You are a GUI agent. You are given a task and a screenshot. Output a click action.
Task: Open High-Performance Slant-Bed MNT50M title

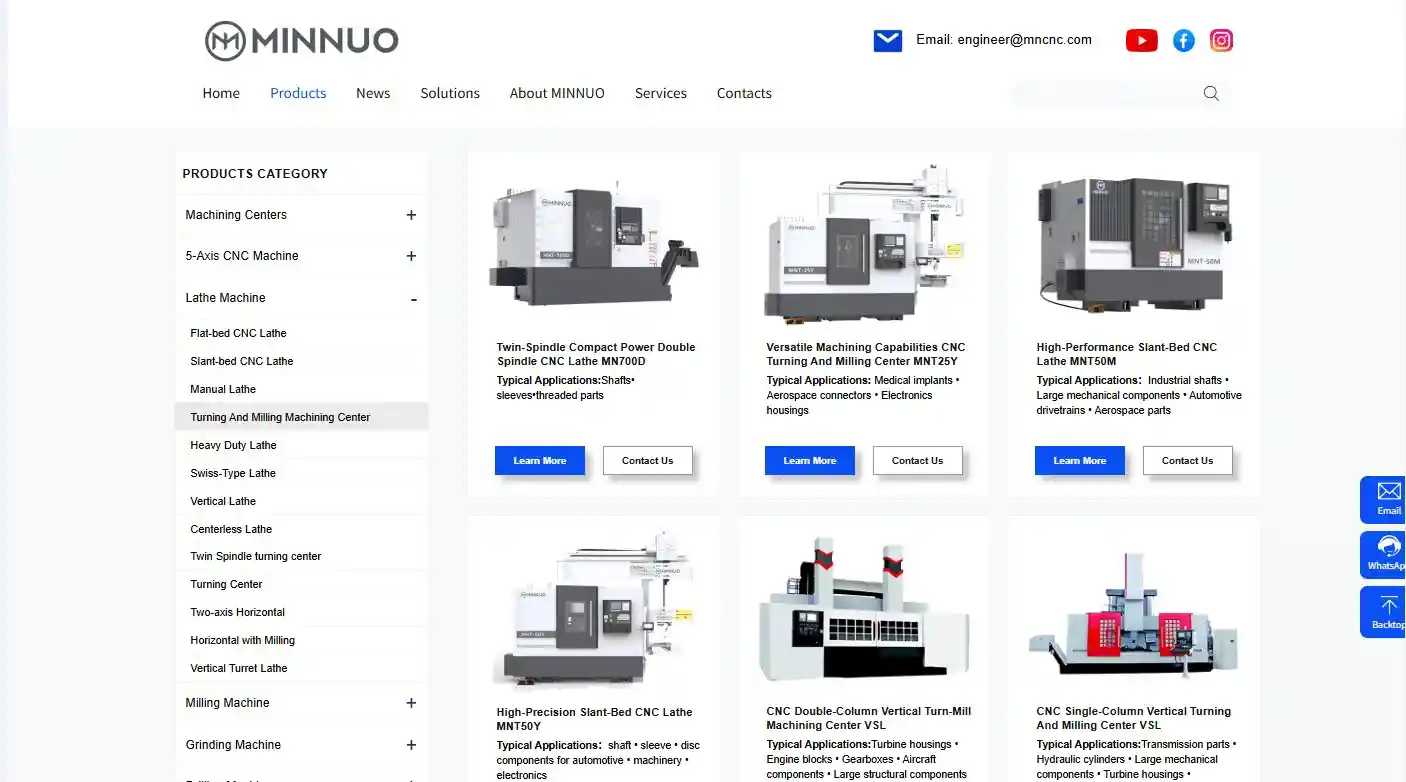(1127, 354)
